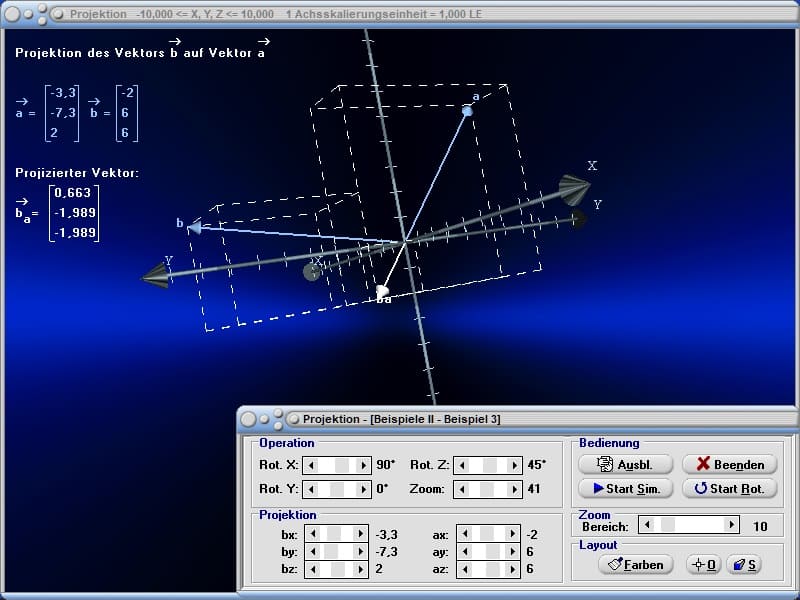
Task: Click the Zoom Bereich value 10
Action: 760,526
